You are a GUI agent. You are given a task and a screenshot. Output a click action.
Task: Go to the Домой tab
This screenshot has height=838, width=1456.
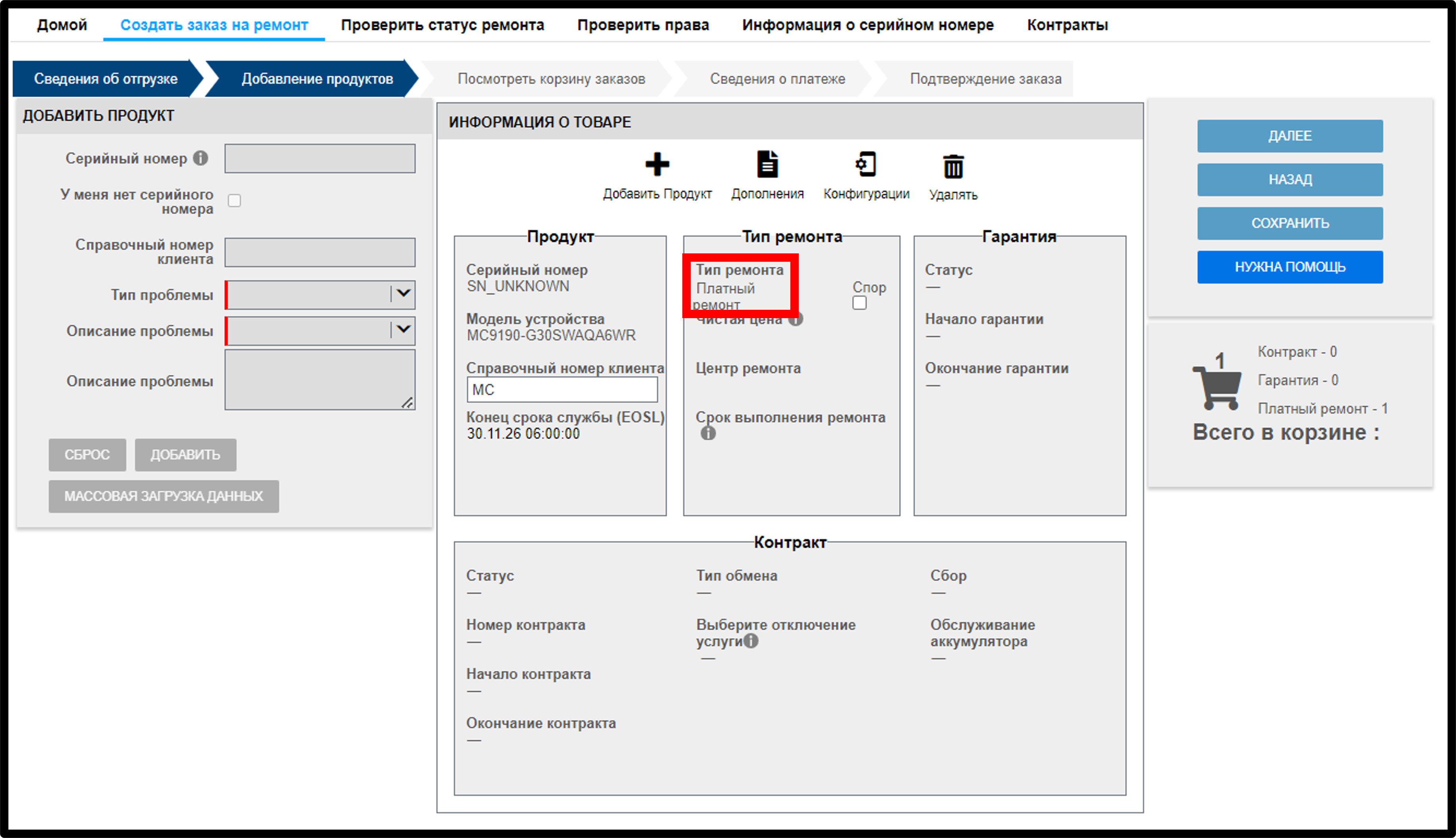click(62, 25)
